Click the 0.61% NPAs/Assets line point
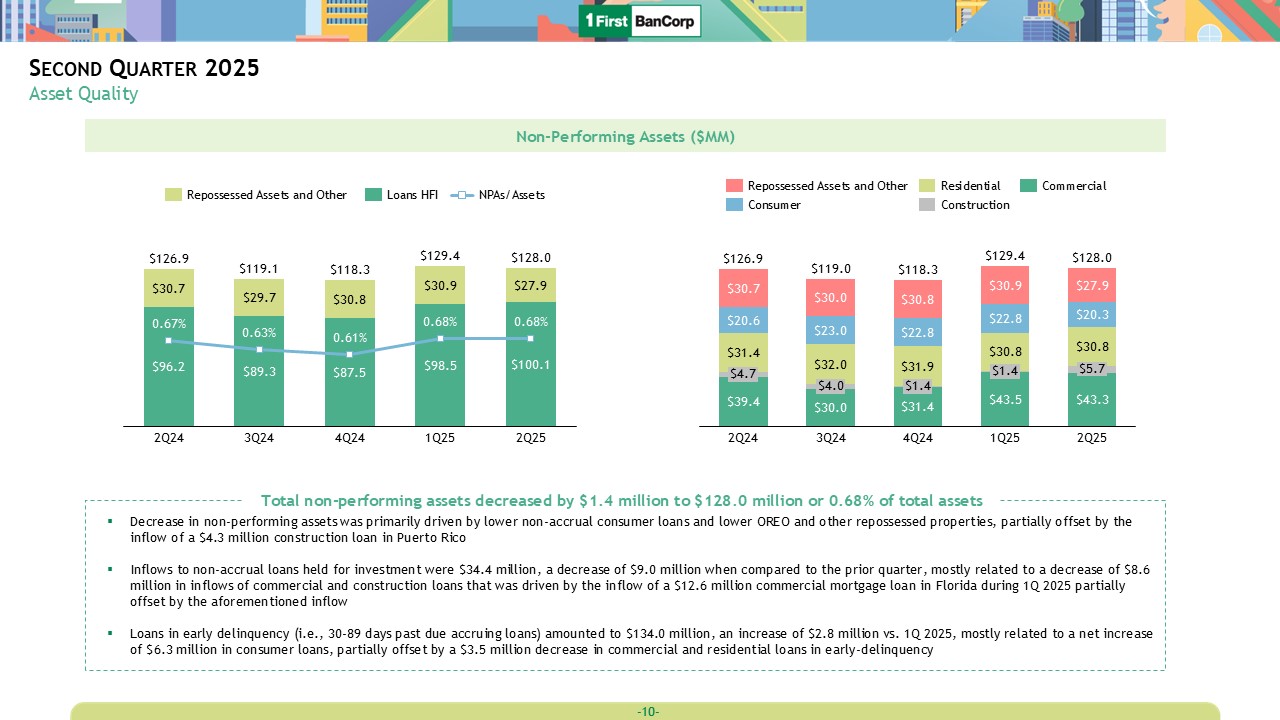The width and height of the screenshot is (1280, 720). [350, 354]
